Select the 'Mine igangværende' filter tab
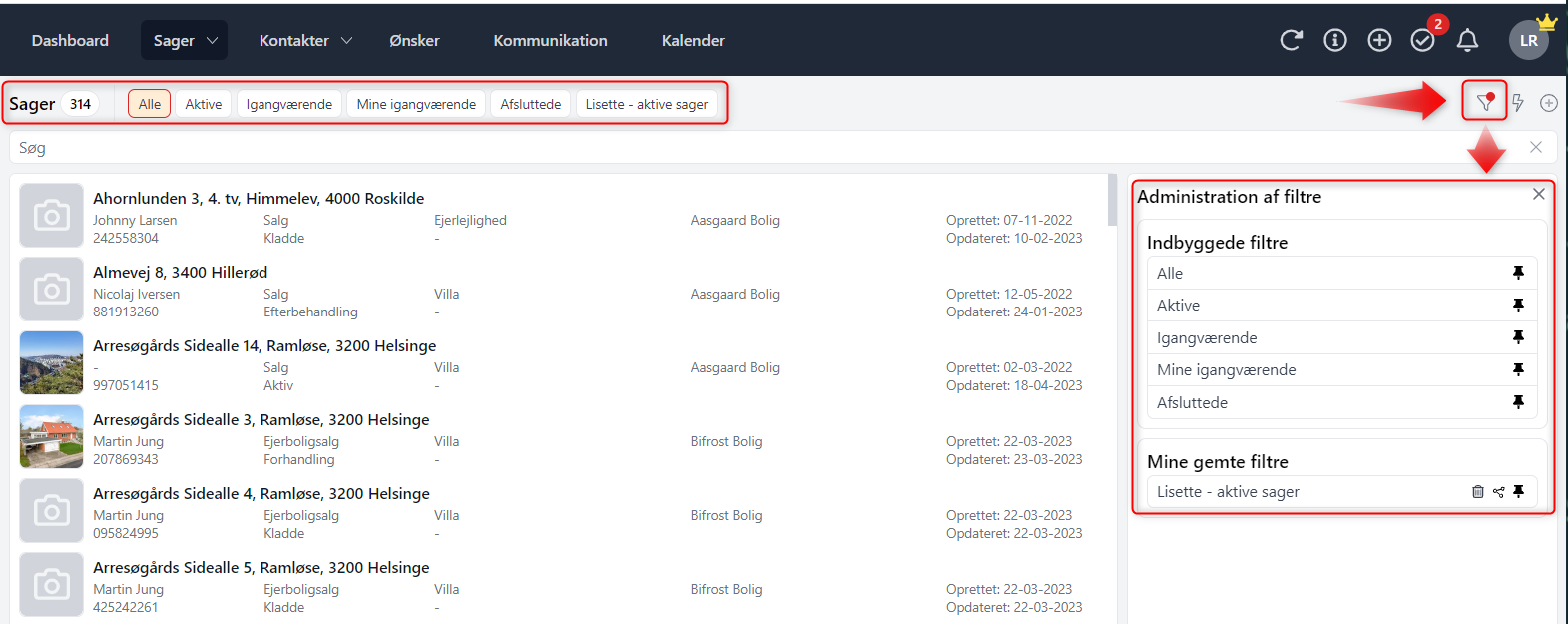The width and height of the screenshot is (1568, 624). pos(416,104)
